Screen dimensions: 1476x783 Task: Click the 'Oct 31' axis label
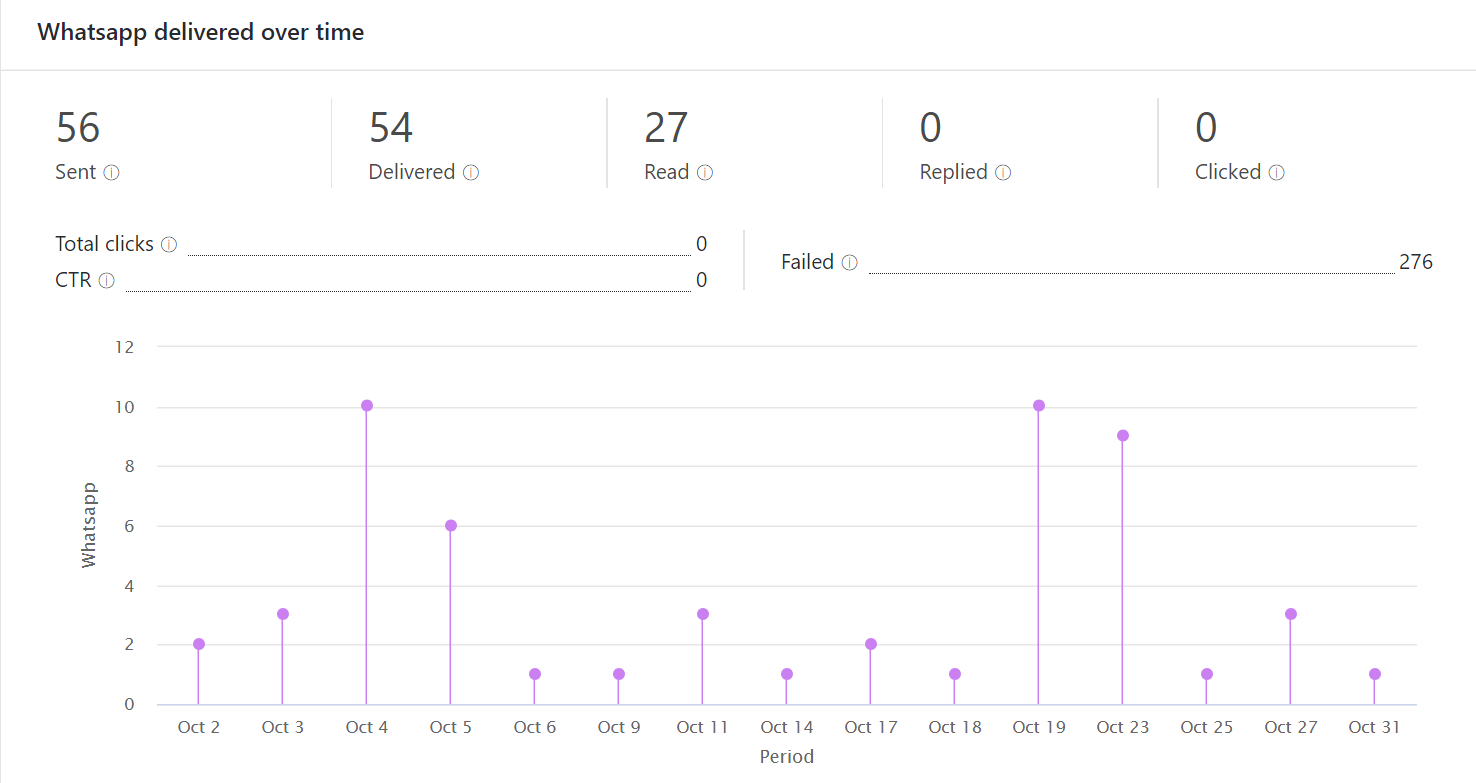1375,727
